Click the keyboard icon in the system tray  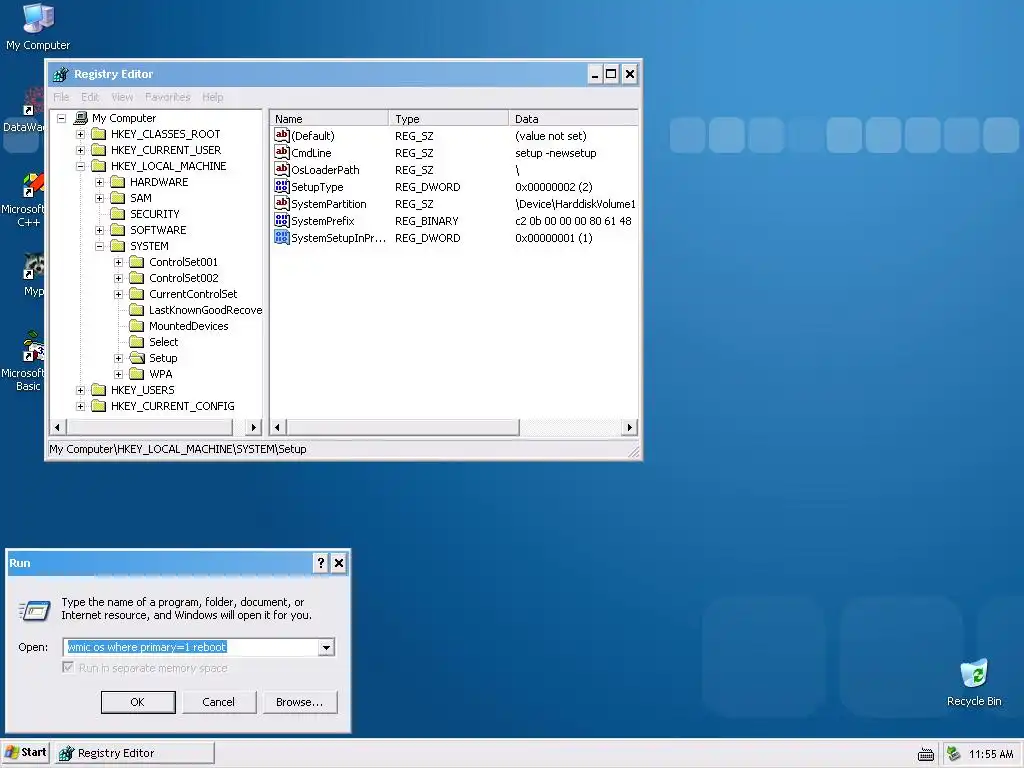point(925,754)
